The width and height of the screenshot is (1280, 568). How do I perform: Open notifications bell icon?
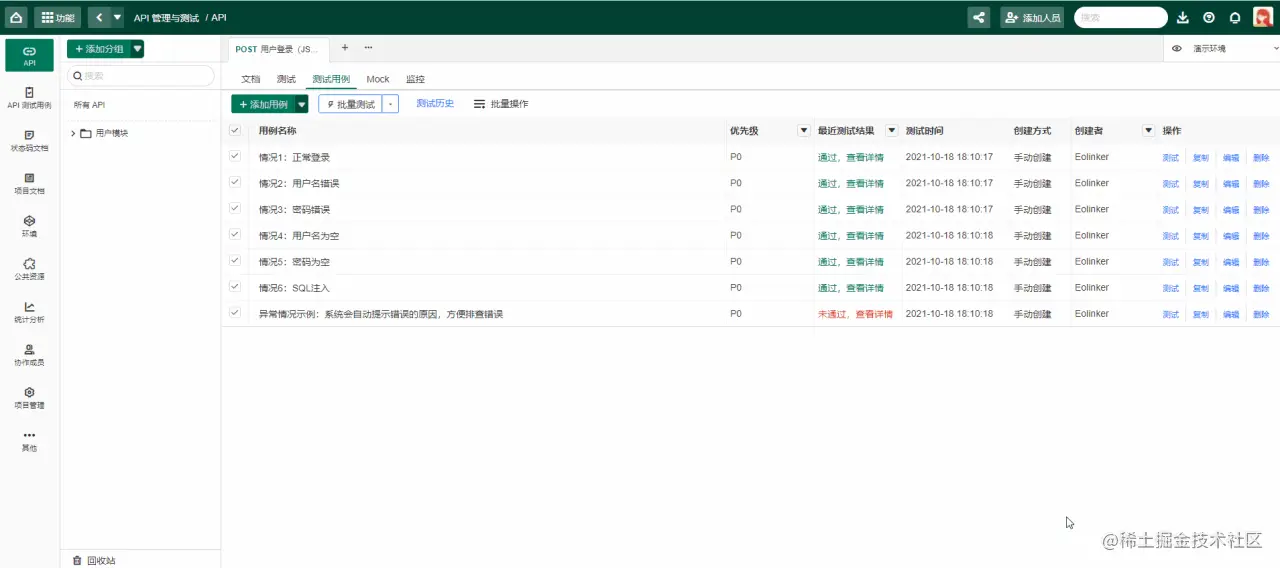(1235, 17)
